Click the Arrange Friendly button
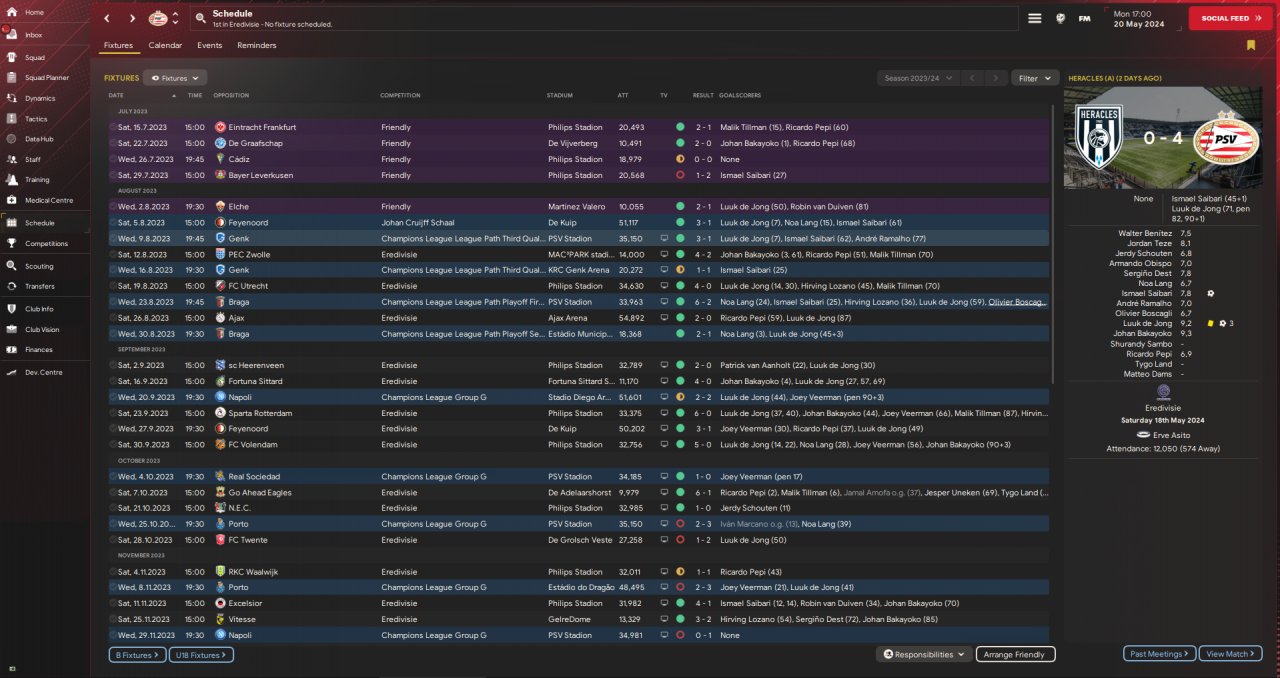Screen dimensions: 1280x678 (1015, 654)
